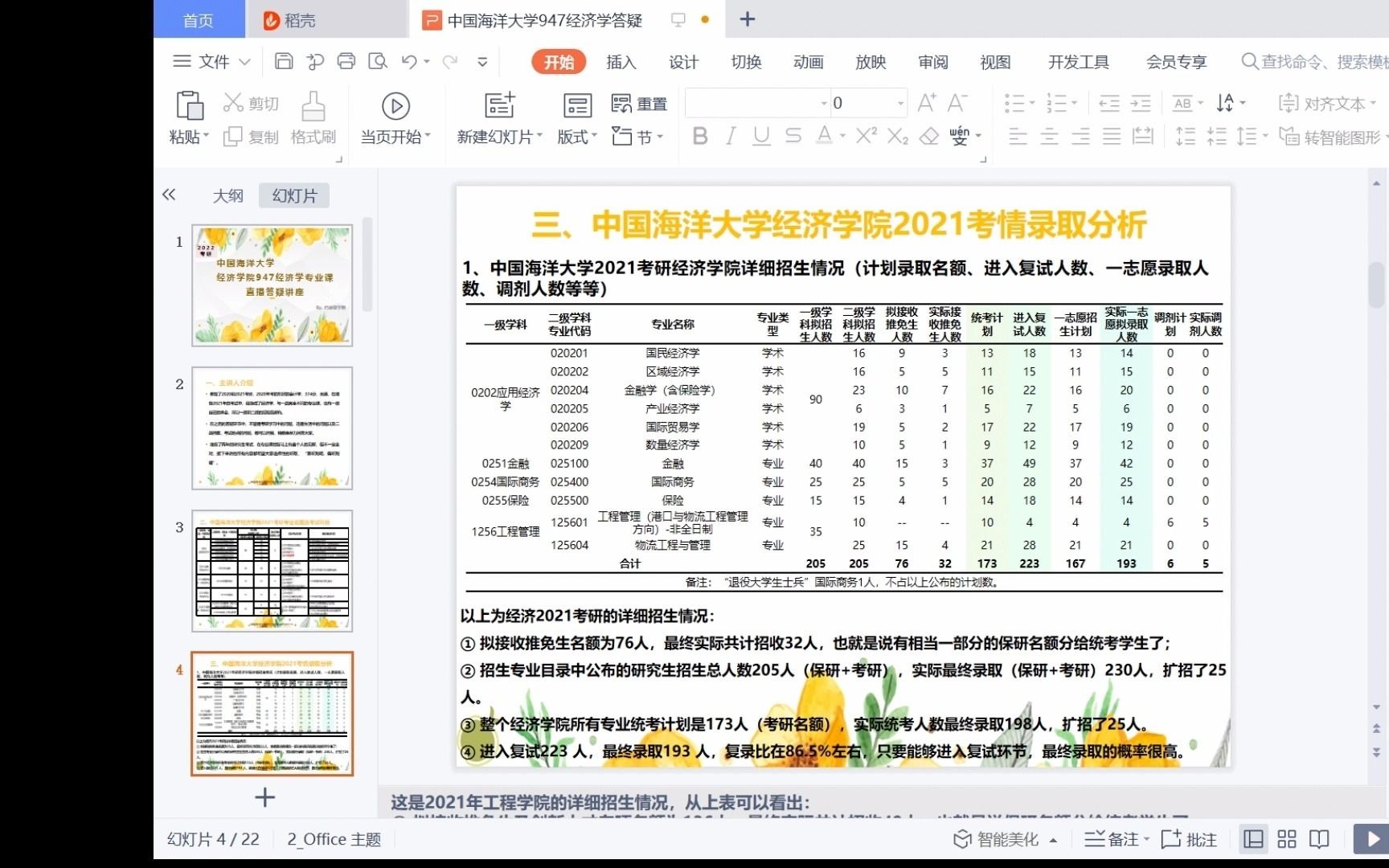Toggle Bold formatting
Image resolution: width=1389 pixels, height=868 pixels.
point(700,136)
